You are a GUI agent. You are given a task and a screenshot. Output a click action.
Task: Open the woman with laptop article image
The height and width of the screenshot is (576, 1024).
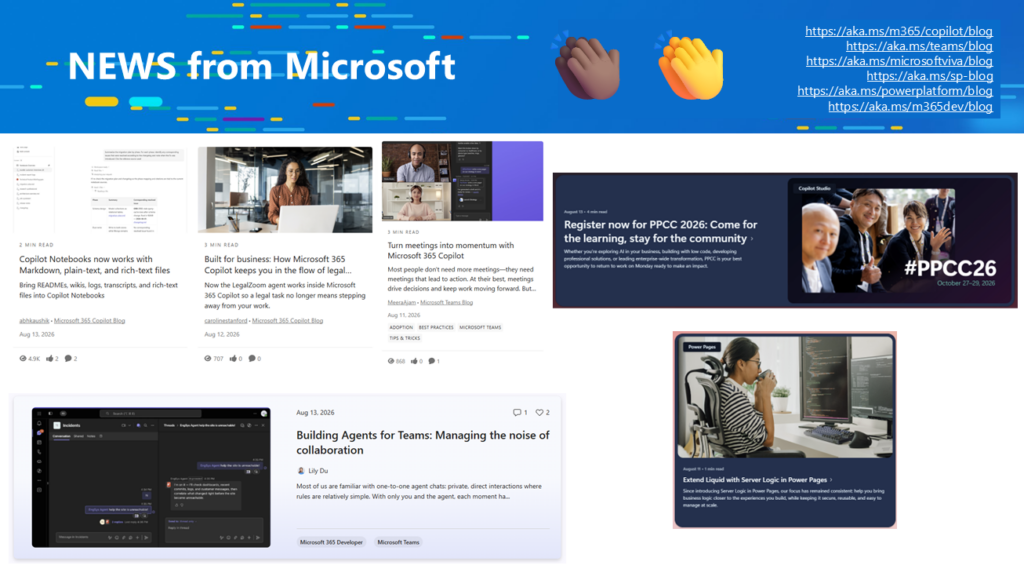pos(285,189)
